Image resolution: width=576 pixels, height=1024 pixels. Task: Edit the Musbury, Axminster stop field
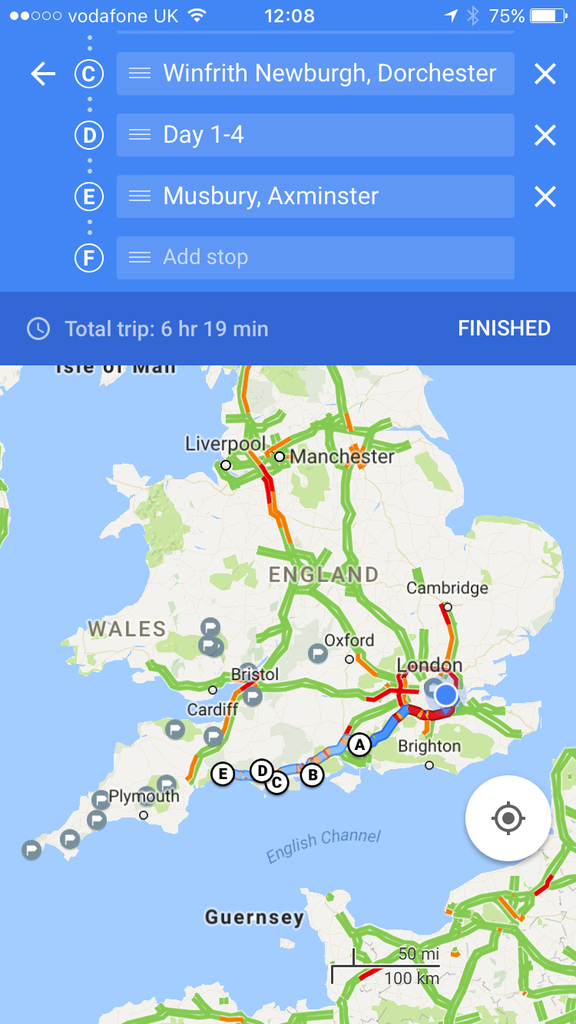[x=315, y=197]
